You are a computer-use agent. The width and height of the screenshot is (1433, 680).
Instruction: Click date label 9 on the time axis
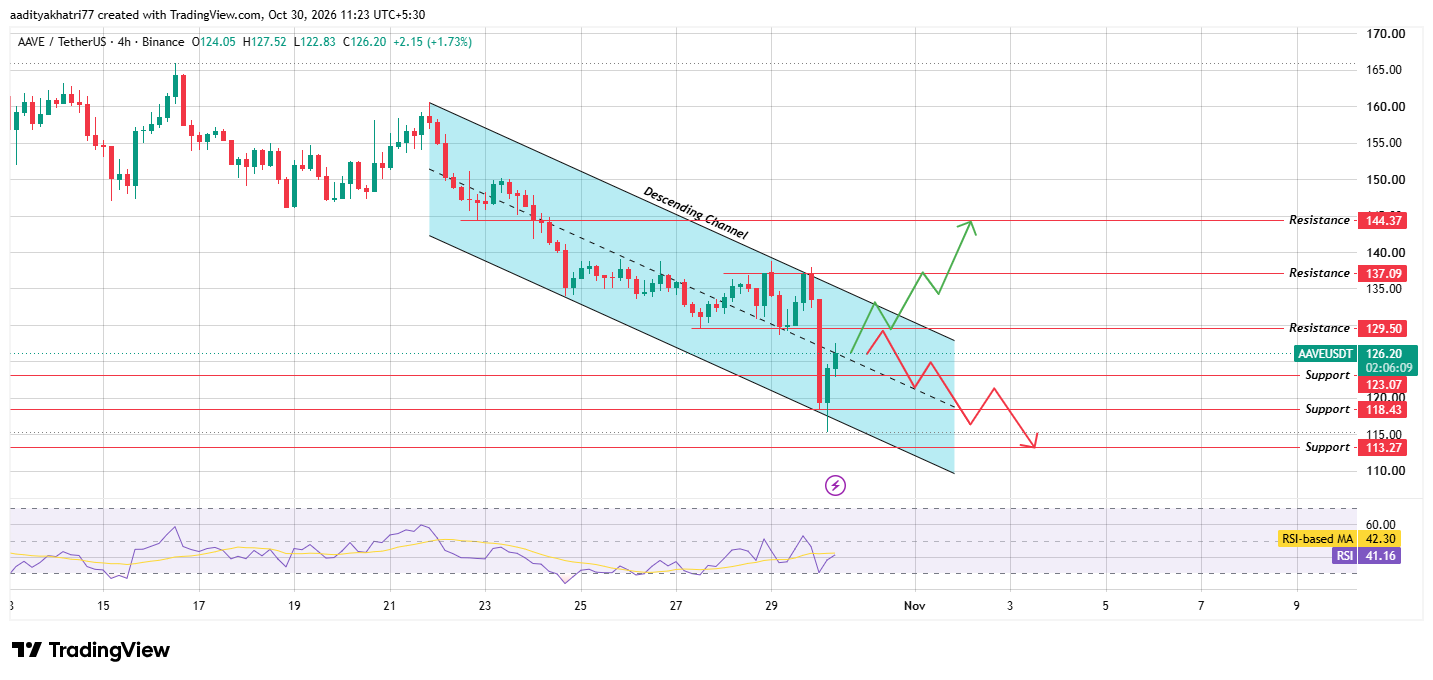tap(1296, 606)
